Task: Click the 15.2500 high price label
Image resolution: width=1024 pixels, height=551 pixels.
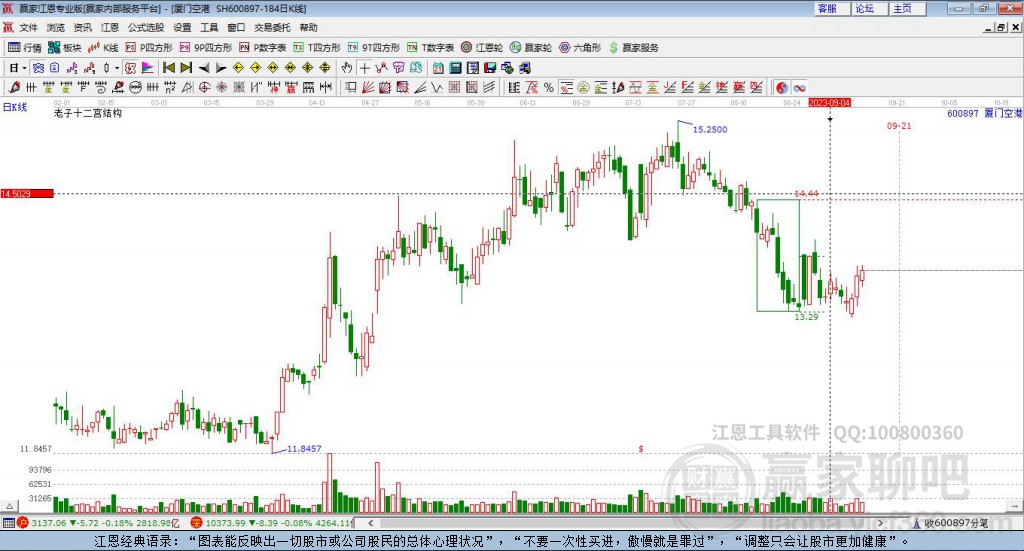Action: coord(710,129)
